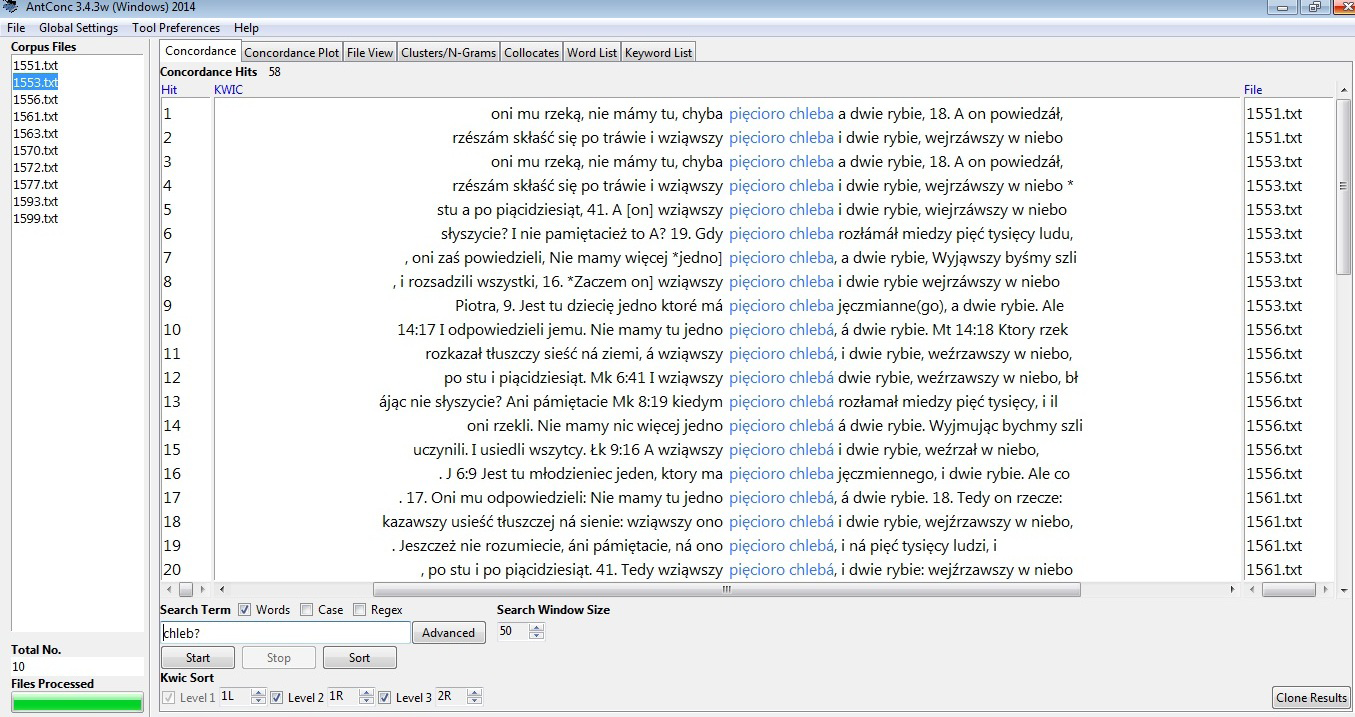Click the Search Window Size field

point(512,631)
